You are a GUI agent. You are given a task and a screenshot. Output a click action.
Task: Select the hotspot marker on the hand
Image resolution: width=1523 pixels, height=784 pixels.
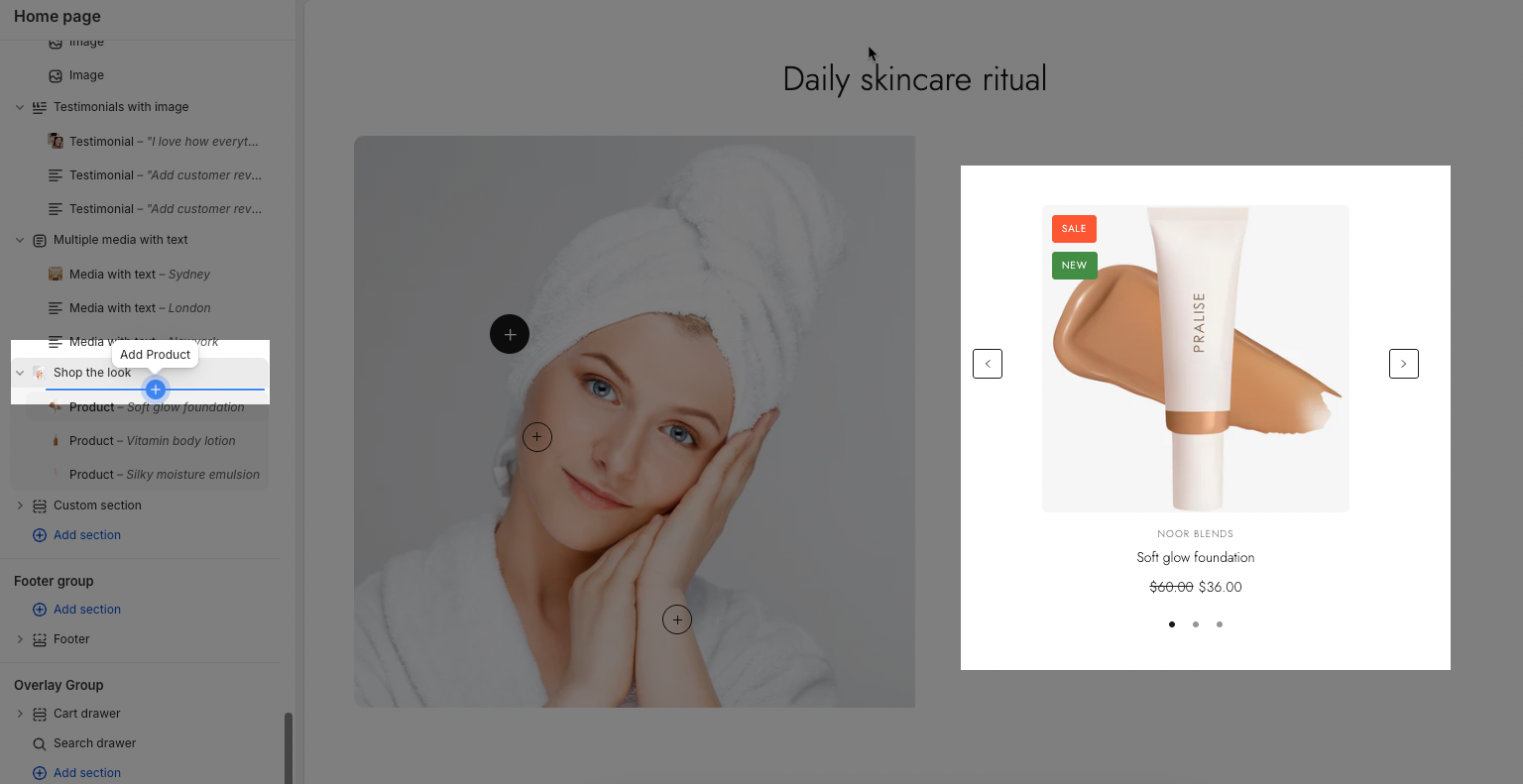click(677, 620)
